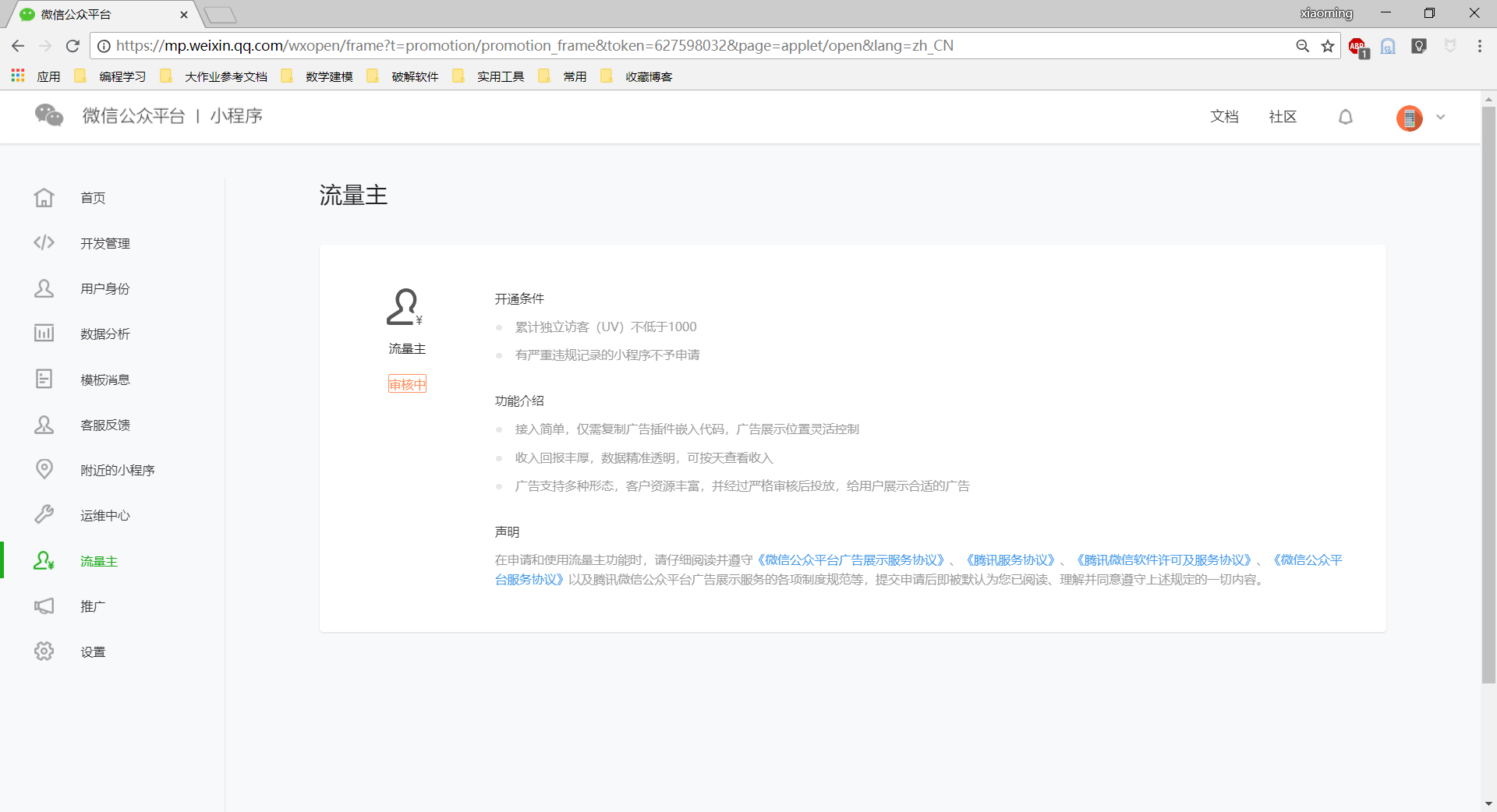Click the 客服反馈 person icon
1497x812 pixels.
click(44, 425)
